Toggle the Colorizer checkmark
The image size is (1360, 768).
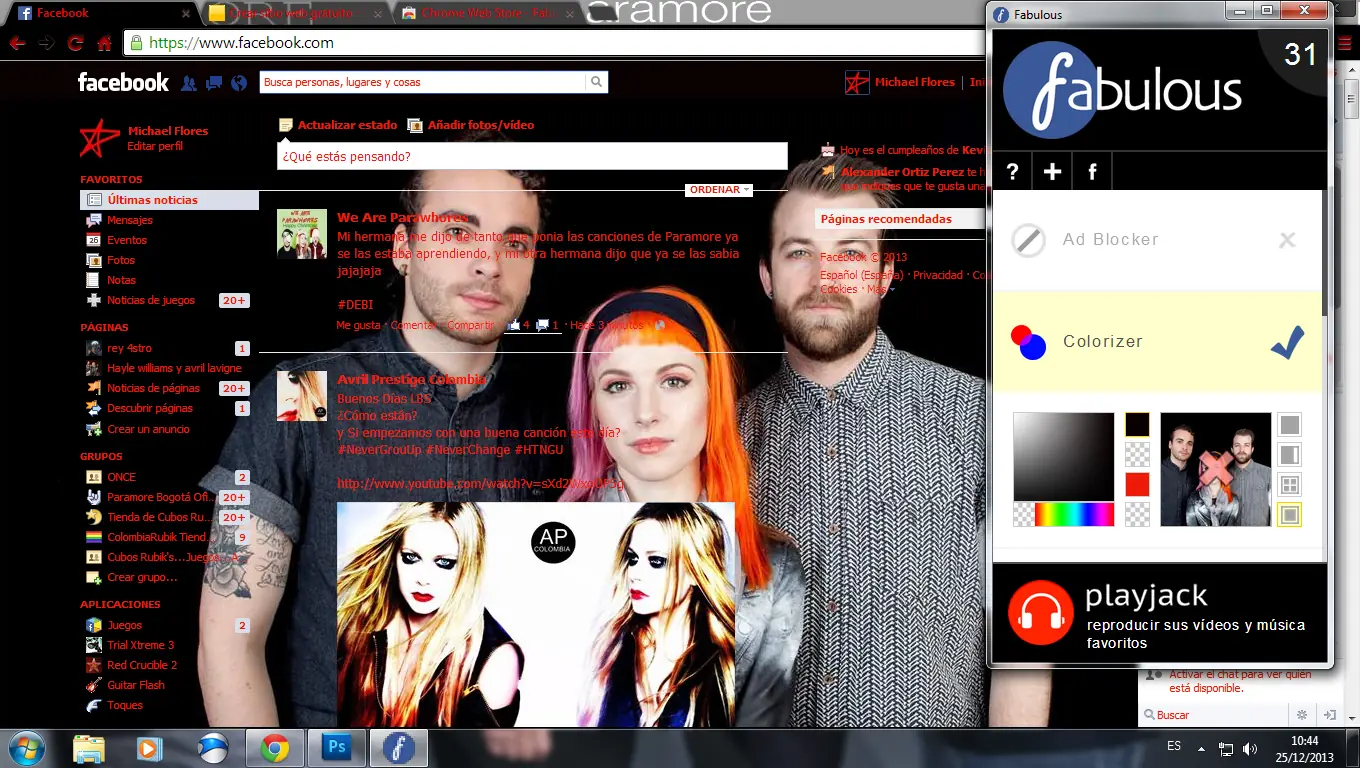(1287, 342)
